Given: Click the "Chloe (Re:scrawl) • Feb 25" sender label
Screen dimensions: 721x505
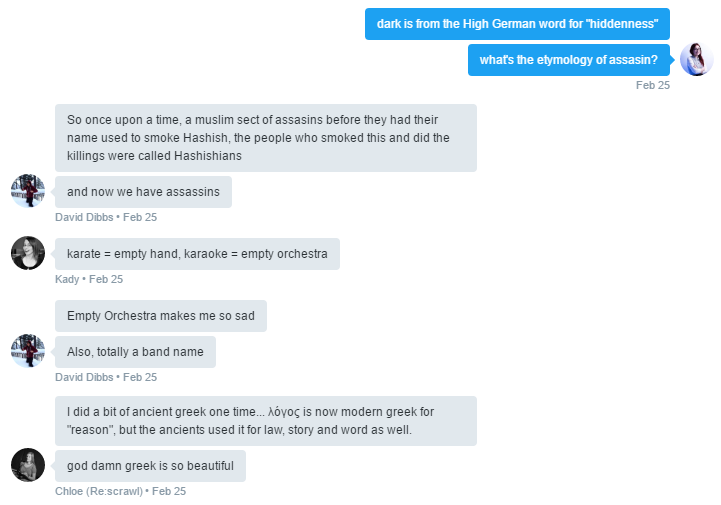Looking at the screenshot, I should (120, 491).
